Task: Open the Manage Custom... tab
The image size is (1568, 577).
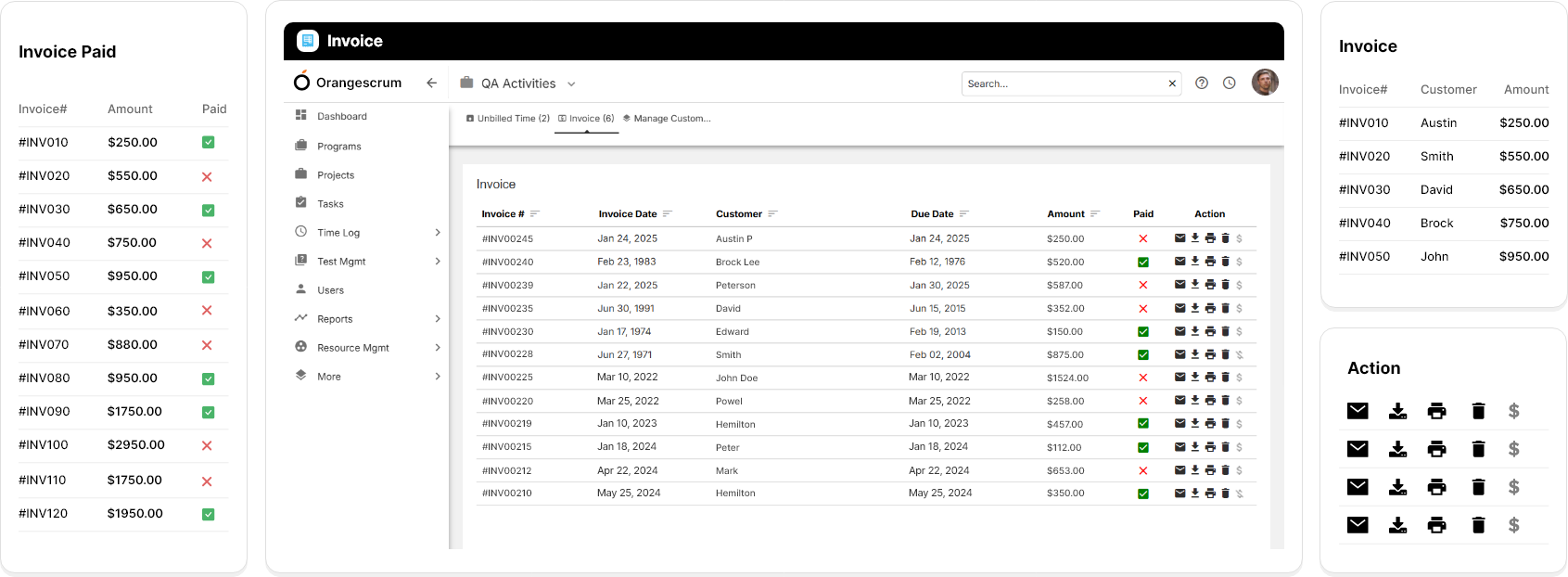Action: (x=667, y=119)
